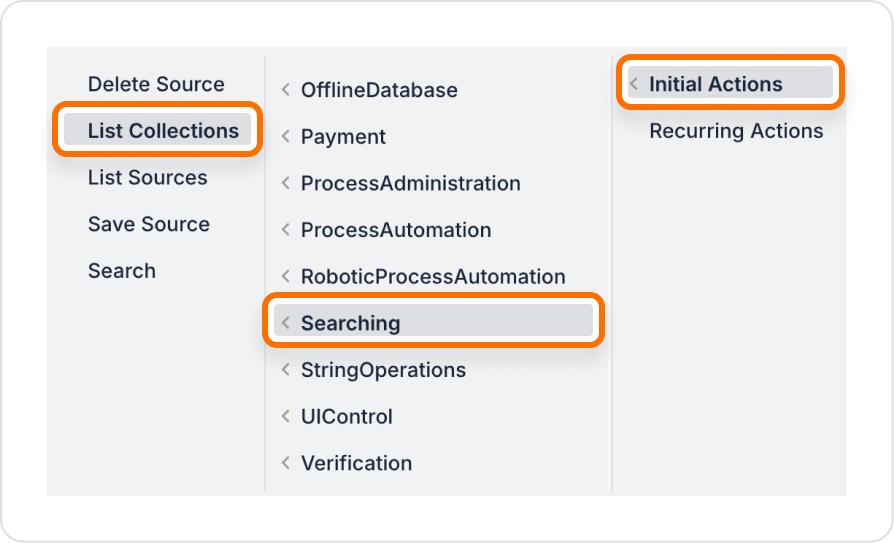This screenshot has height=543, width=894.
Task: Choose List Collections in the menu
Action: (157, 131)
